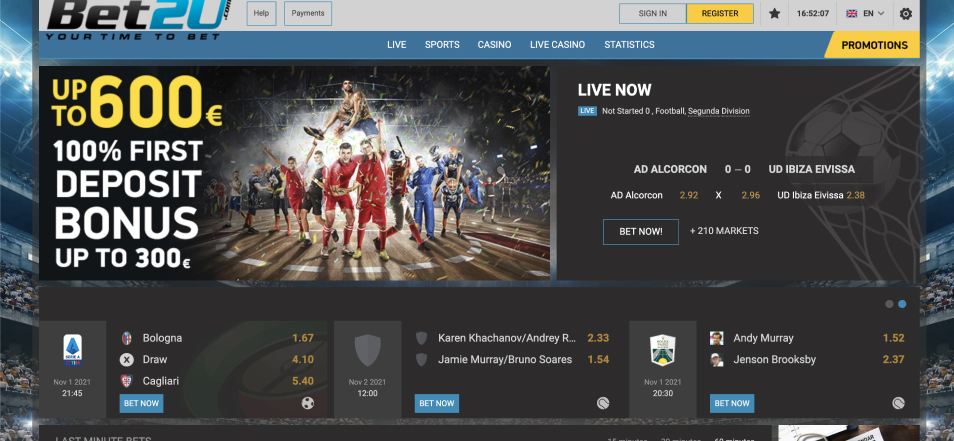The width and height of the screenshot is (954, 441).
Task: Click Andy Murray's player photo
Action: tap(717, 338)
